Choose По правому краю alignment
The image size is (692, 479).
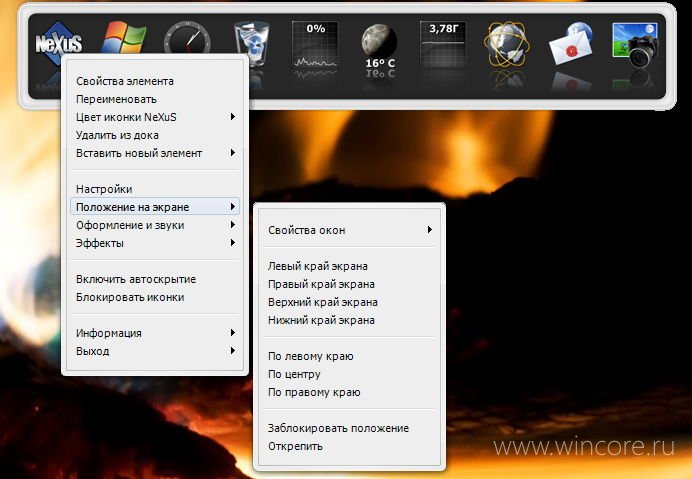pyautogui.click(x=350, y=392)
